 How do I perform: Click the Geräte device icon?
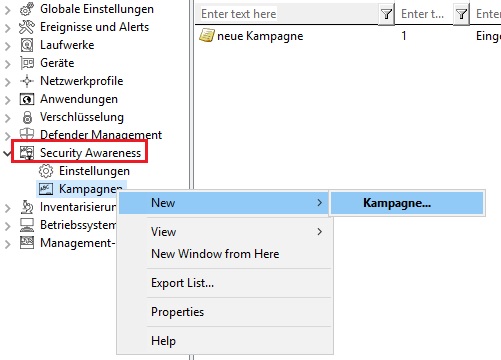27,63
